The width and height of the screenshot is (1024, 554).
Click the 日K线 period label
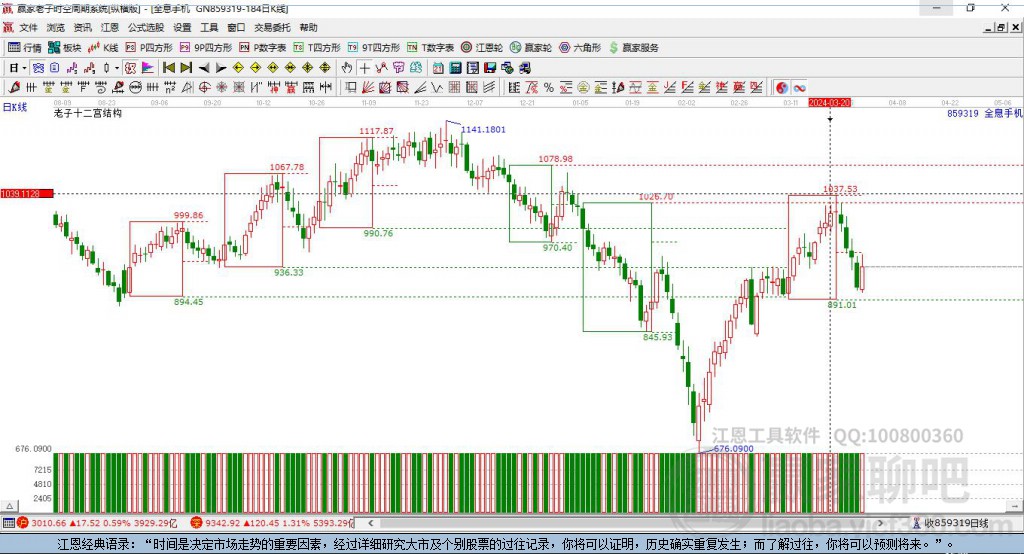pos(15,107)
